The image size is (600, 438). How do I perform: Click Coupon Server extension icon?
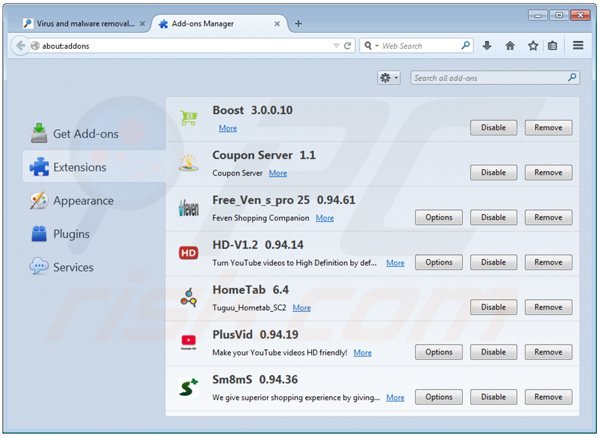pos(189,163)
